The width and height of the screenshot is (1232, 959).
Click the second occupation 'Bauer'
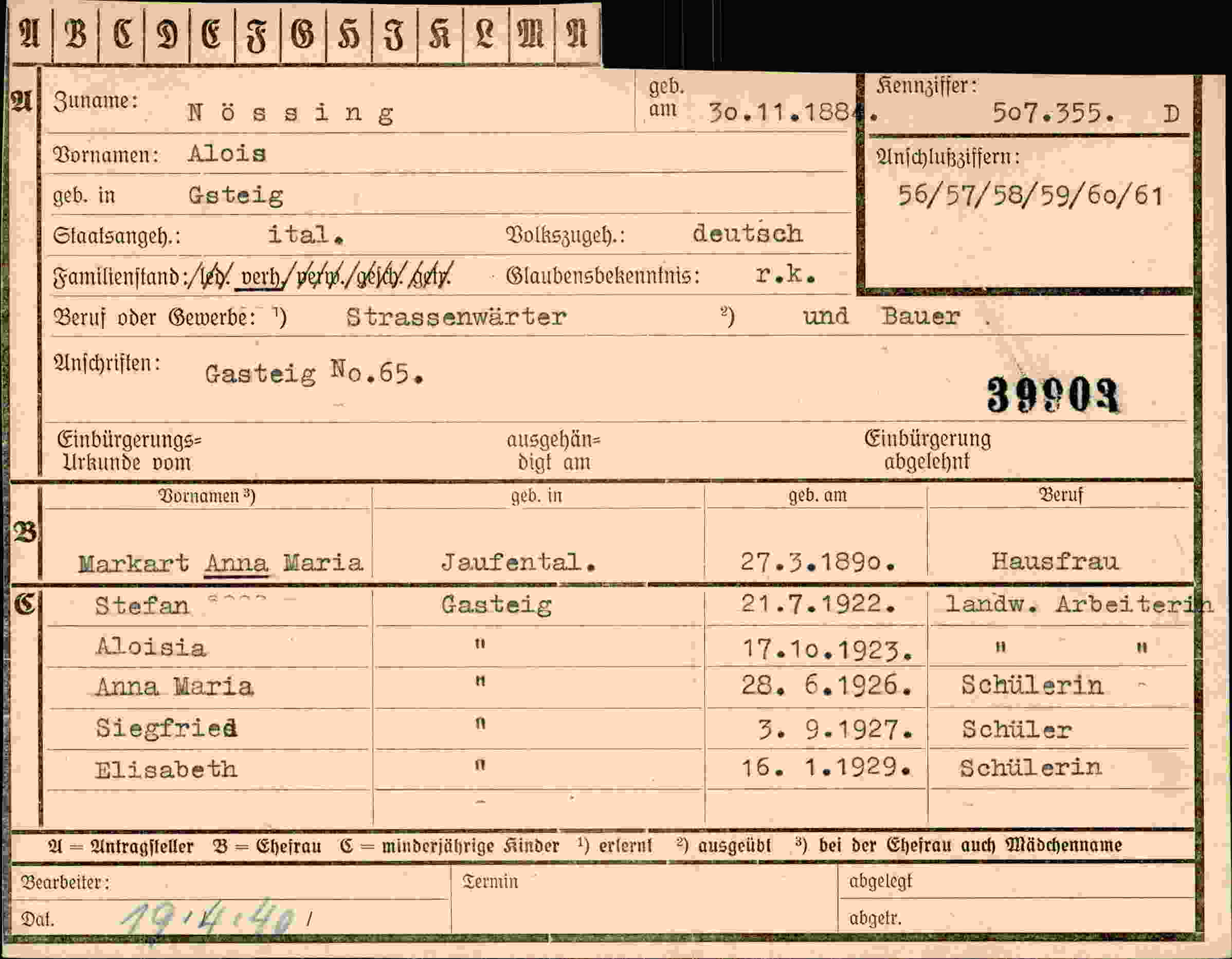[920, 316]
